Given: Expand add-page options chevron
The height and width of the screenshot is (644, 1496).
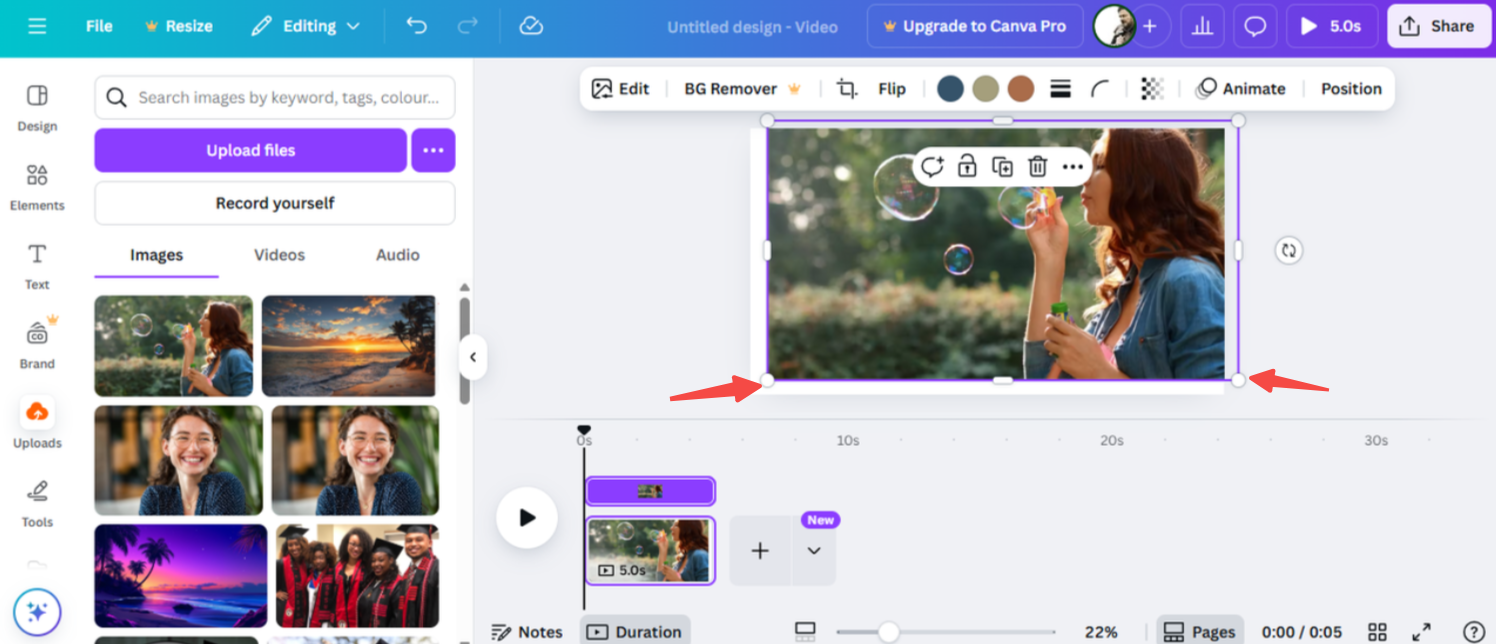Looking at the screenshot, I should 814,550.
